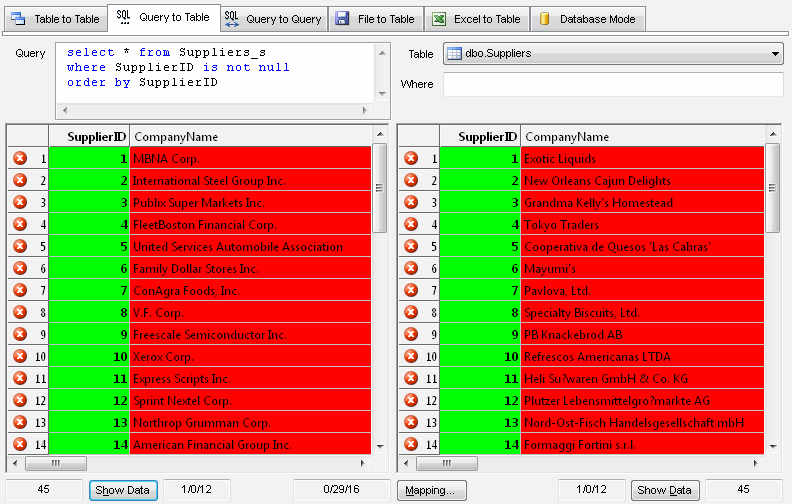
Task: Click query editor scroll right arrow
Action: point(365,110)
